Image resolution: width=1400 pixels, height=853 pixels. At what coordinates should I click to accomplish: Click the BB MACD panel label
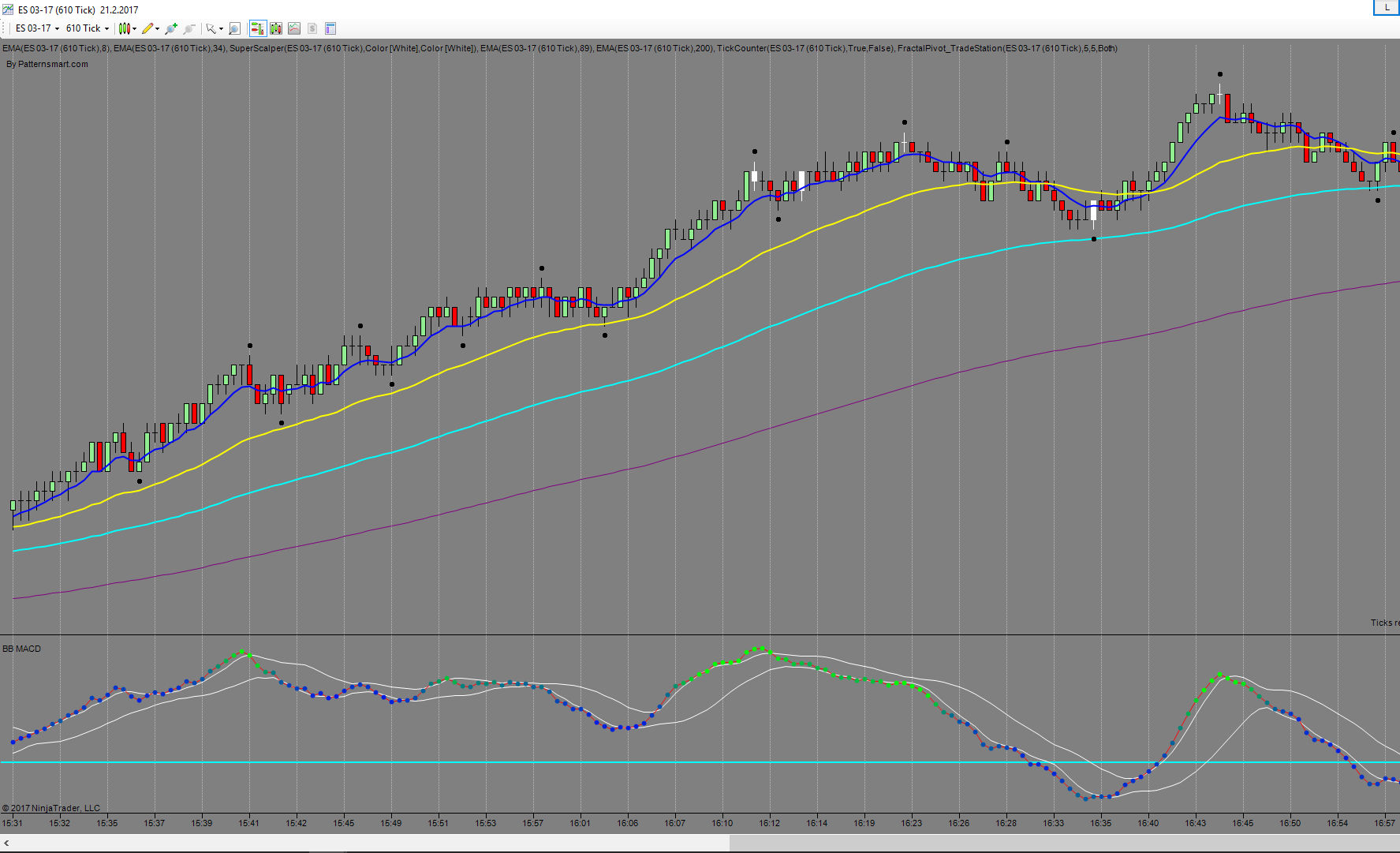tap(21, 649)
